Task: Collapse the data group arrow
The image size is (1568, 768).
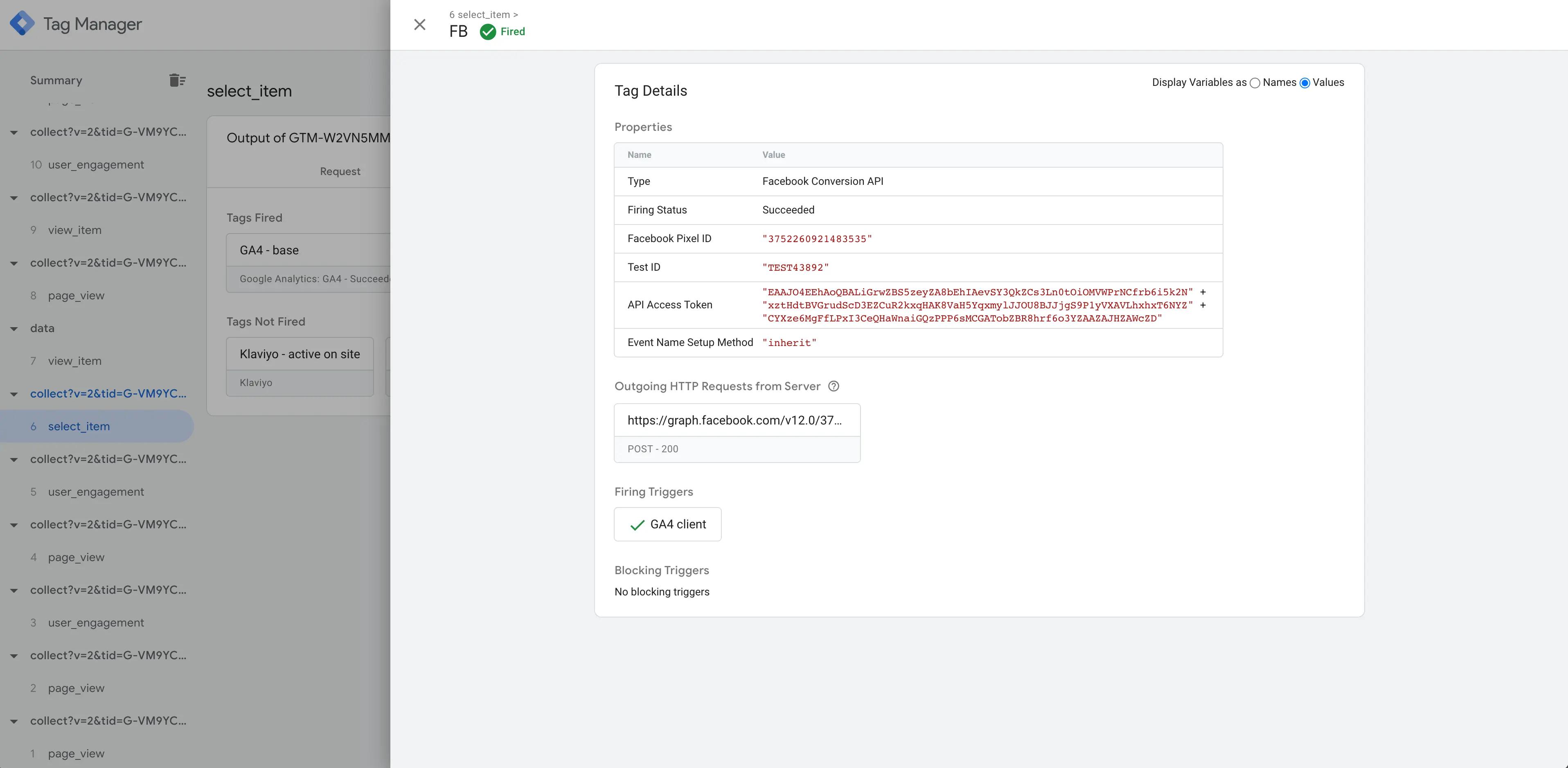Action: click(x=14, y=329)
